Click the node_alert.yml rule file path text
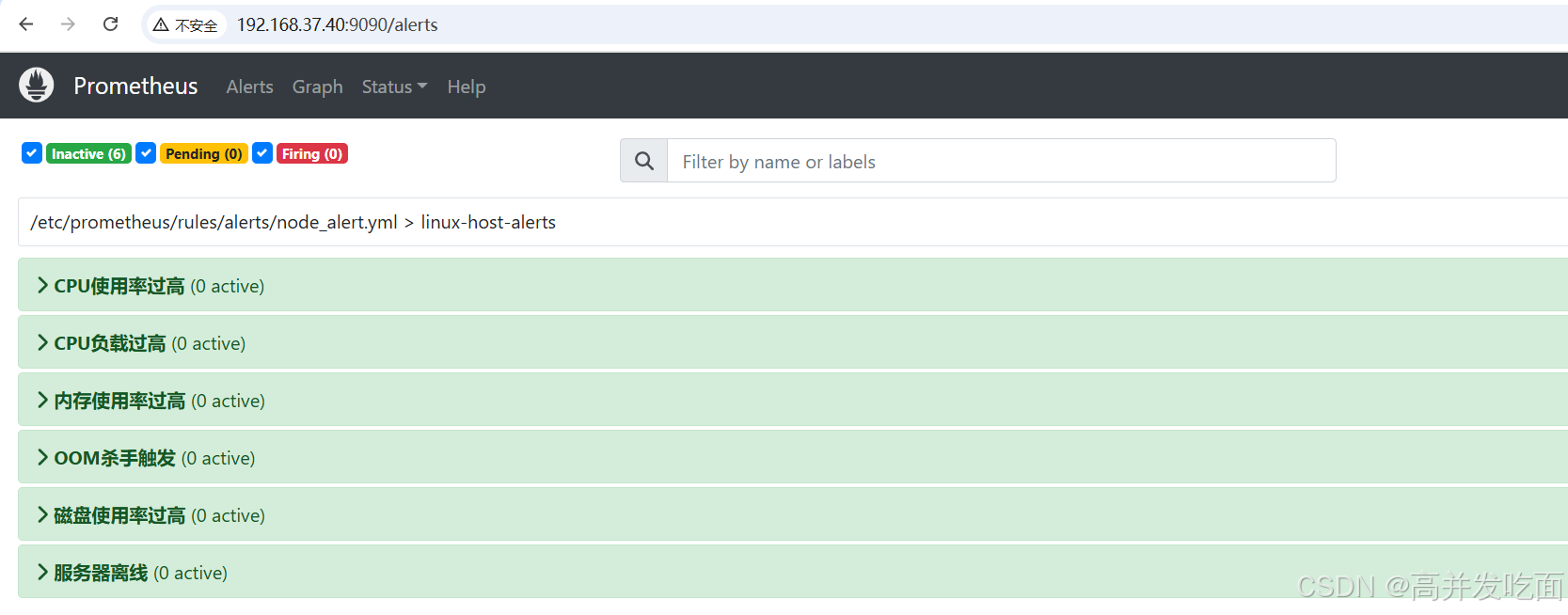Image resolution: width=1568 pixels, height=615 pixels. tap(214, 223)
